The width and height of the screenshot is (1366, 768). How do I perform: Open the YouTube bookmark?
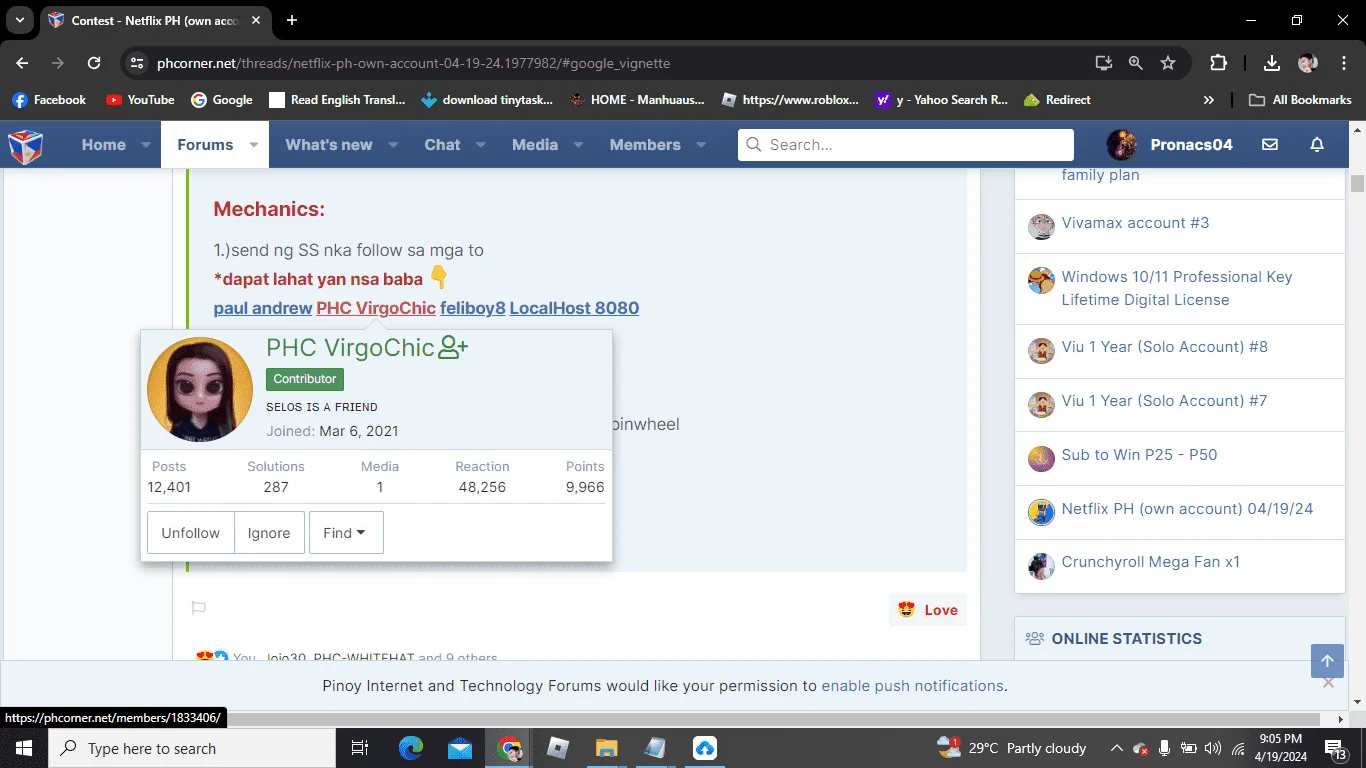click(x=140, y=100)
